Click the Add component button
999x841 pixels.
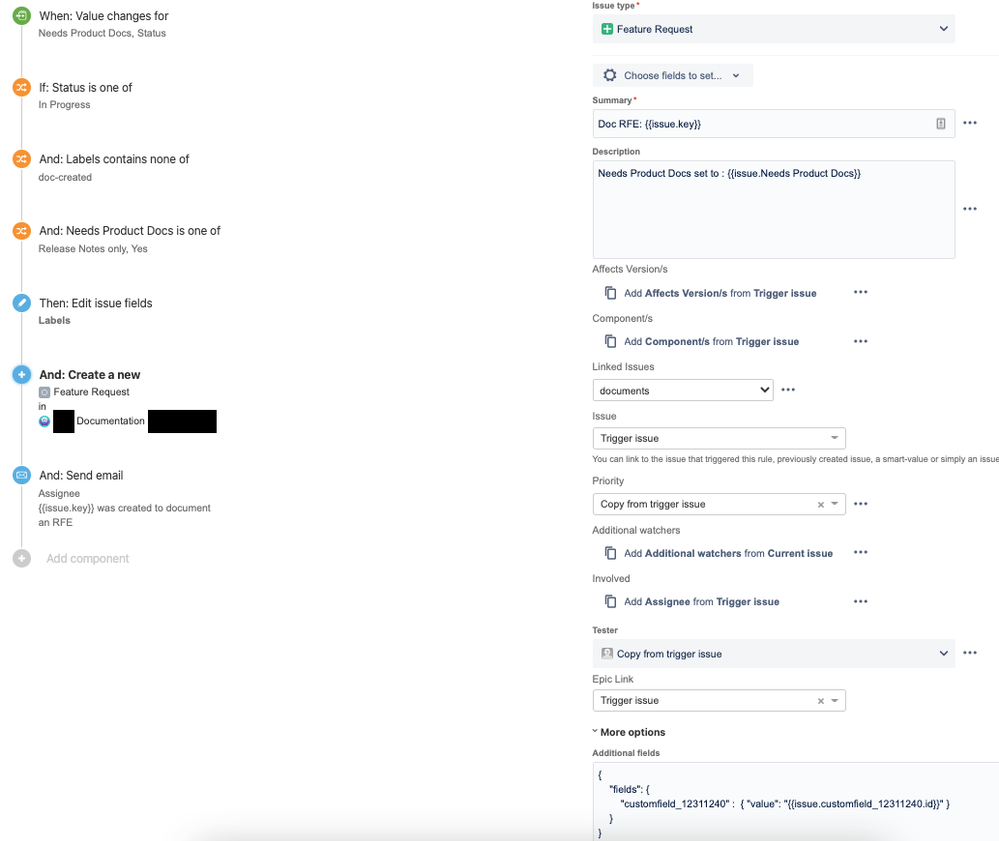(87, 558)
